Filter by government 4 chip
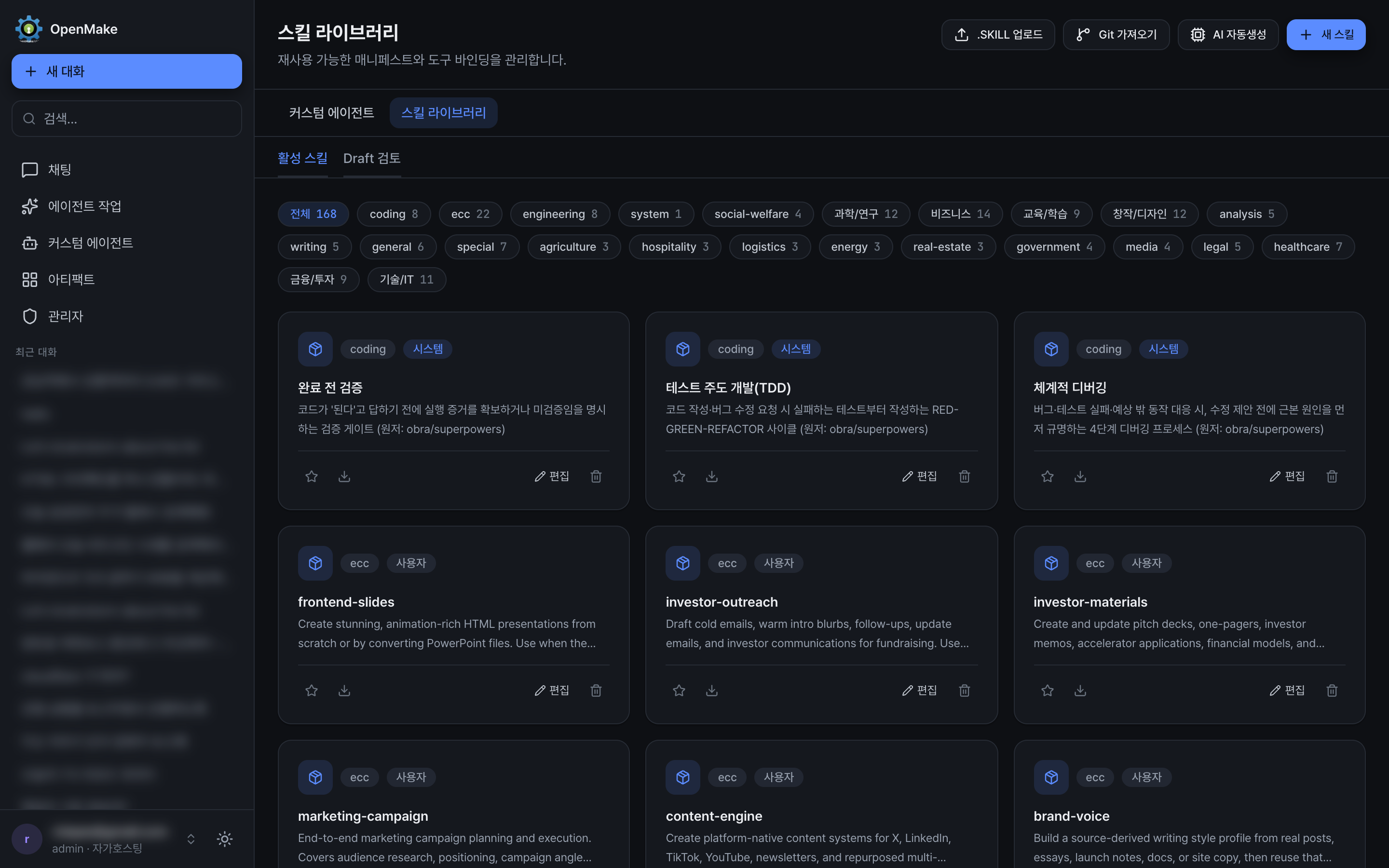Viewport: 1389px width, 868px height. click(1054, 246)
